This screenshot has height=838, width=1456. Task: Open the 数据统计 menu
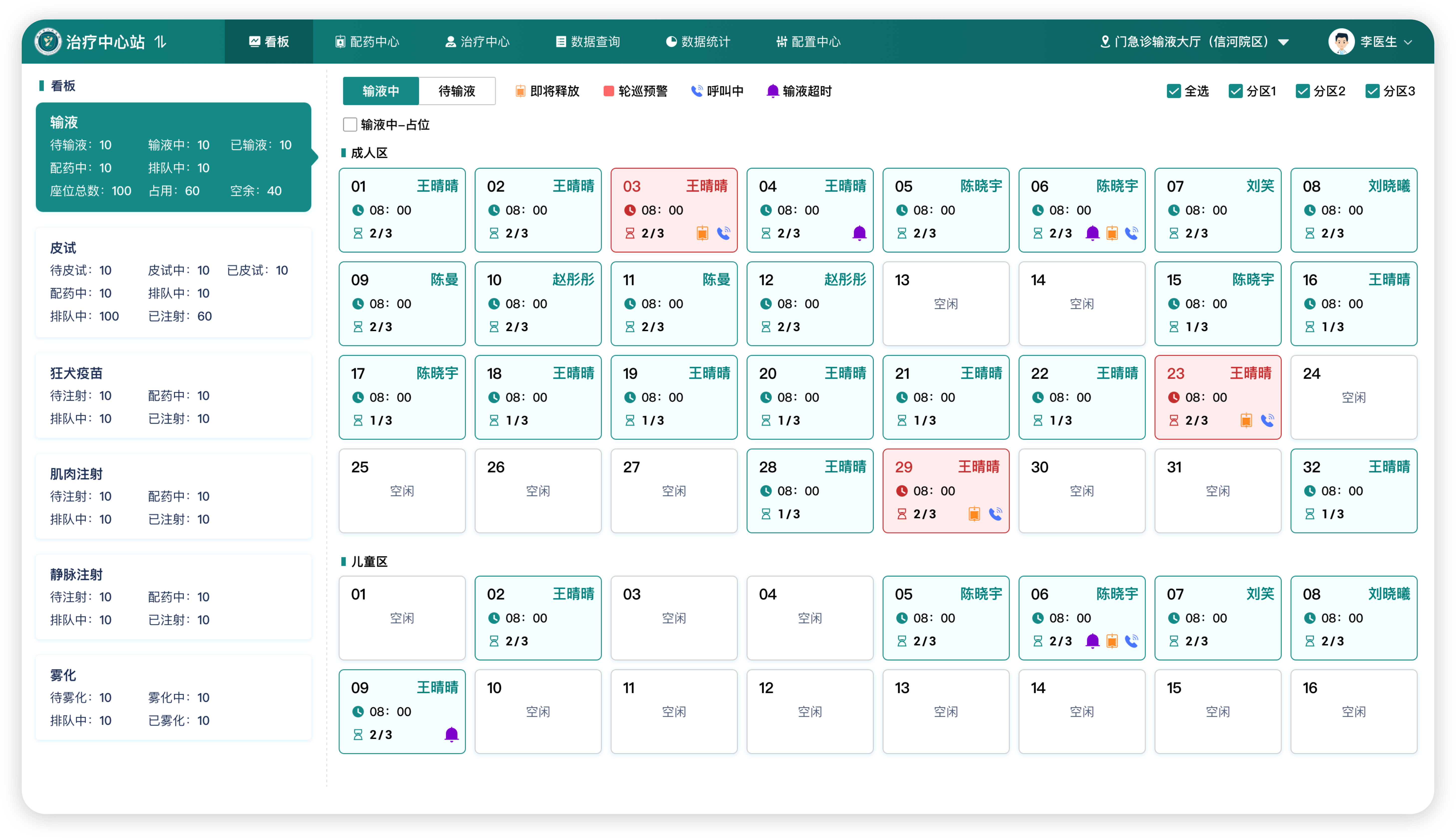click(x=698, y=41)
